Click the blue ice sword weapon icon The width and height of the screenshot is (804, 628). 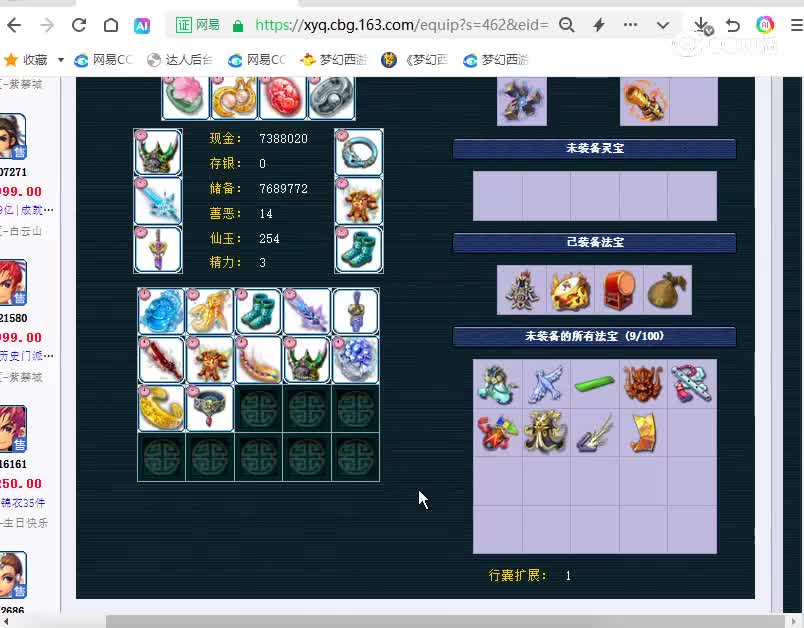coord(158,203)
